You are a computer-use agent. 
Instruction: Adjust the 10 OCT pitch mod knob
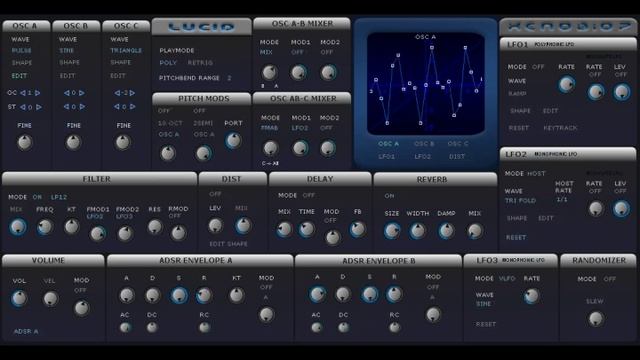168,153
